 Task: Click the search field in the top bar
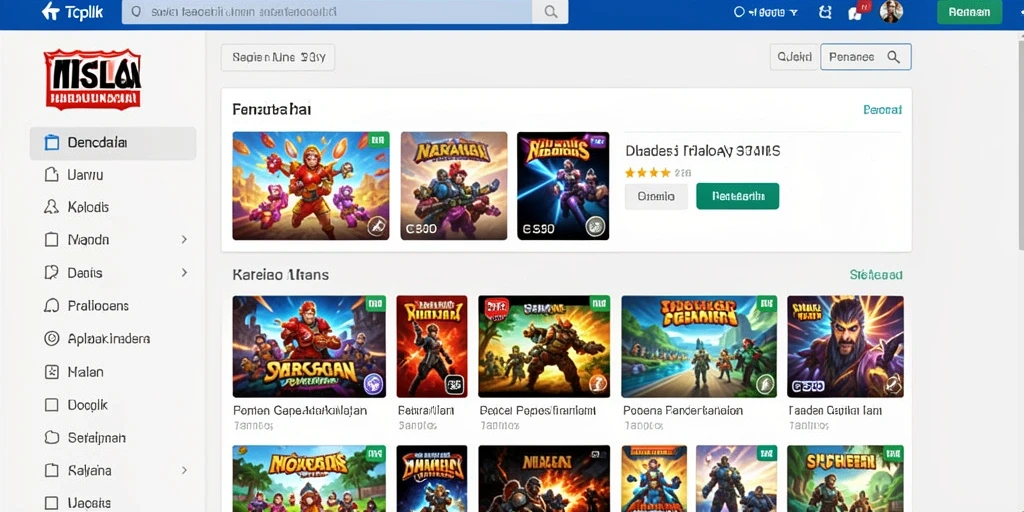(327, 12)
